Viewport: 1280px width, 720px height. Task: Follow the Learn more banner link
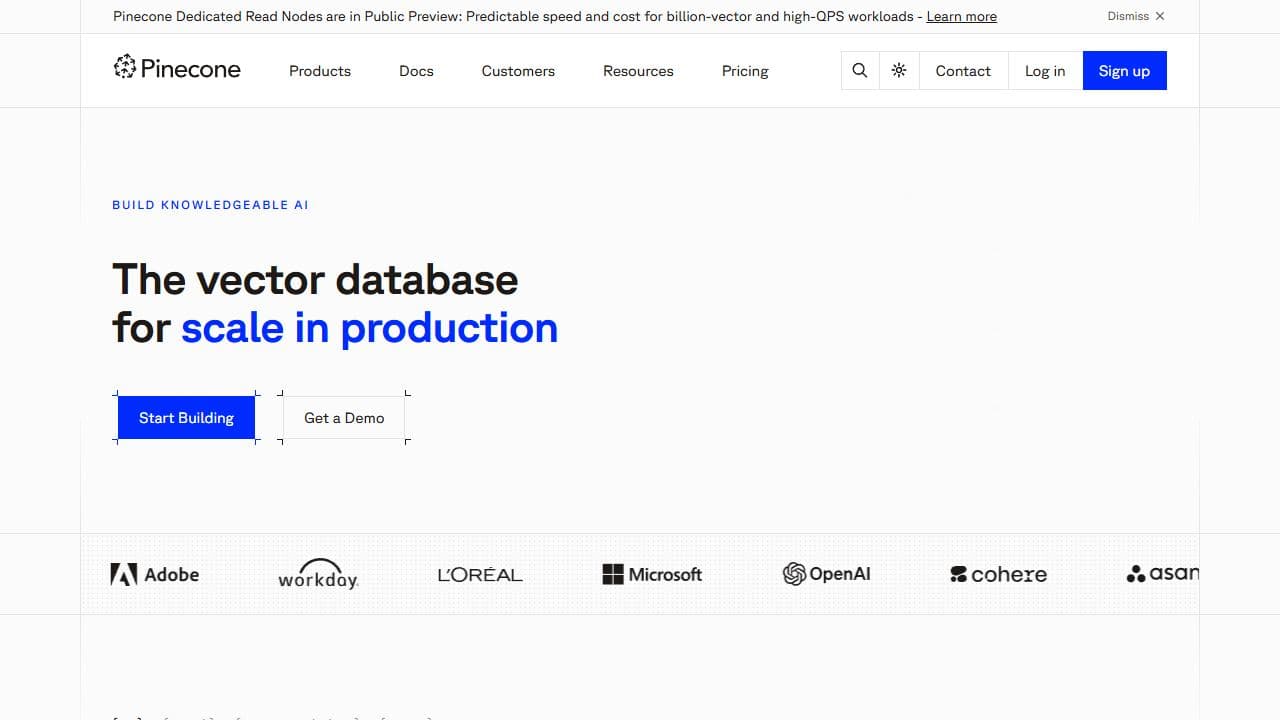tap(961, 16)
